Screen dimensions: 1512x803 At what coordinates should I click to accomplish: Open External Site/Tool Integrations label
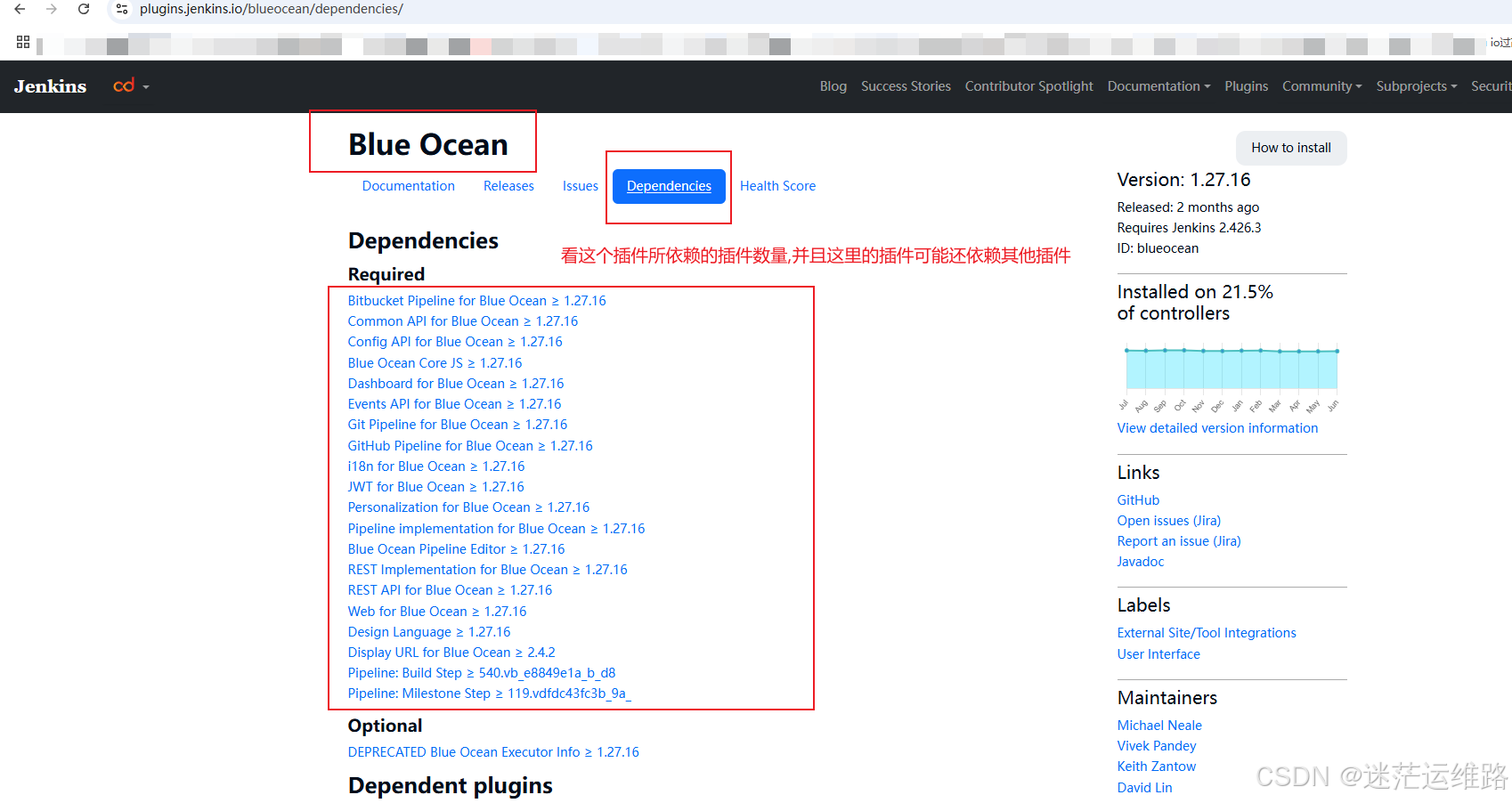[x=1207, y=633]
